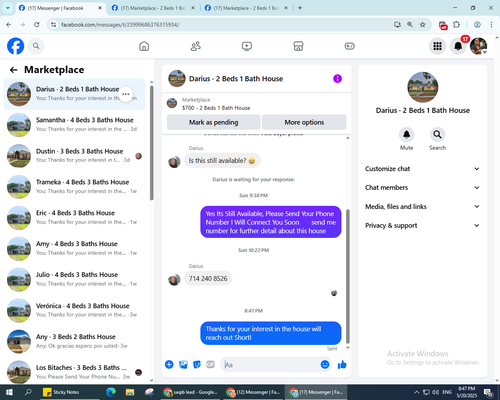The width and height of the screenshot is (500, 400).
Task: Open the three-dot menu on Darius chat
Action: click(x=126, y=94)
